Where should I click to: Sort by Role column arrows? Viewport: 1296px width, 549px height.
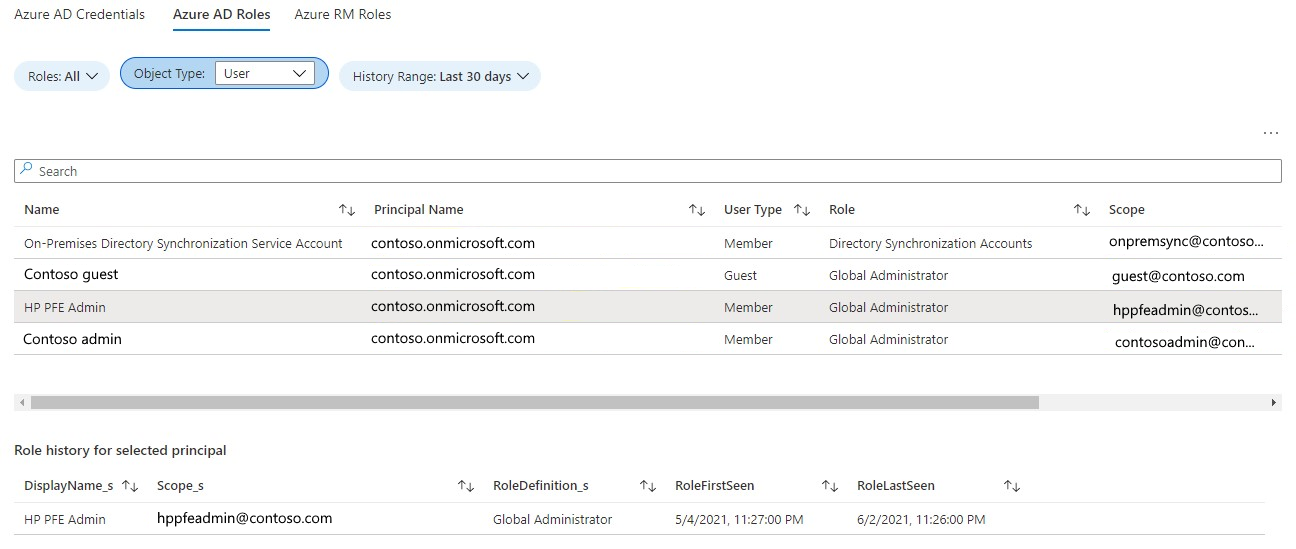[x=1081, y=210]
